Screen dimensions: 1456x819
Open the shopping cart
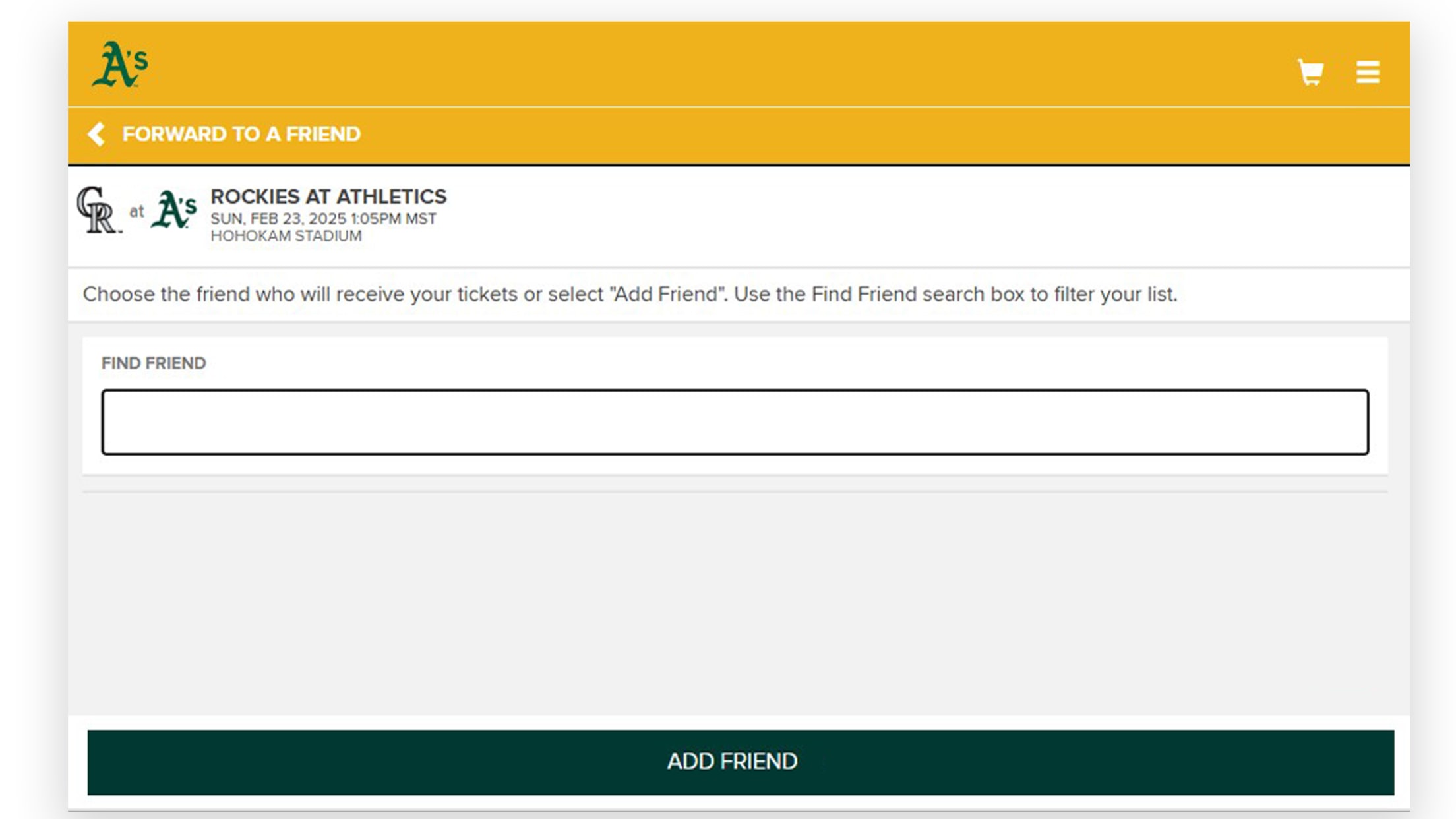[1310, 72]
